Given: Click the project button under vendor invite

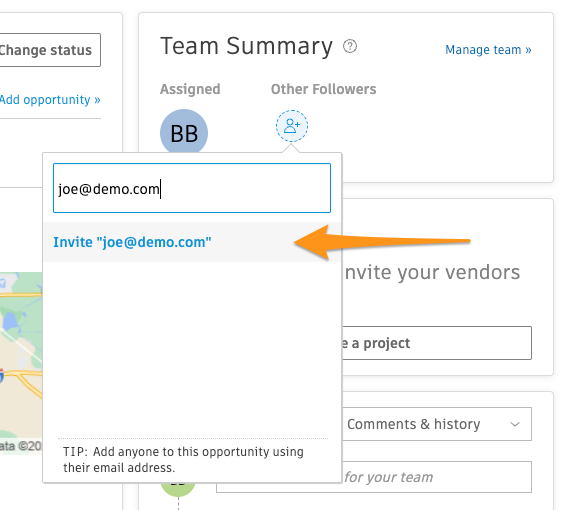Looking at the screenshot, I should (436, 343).
